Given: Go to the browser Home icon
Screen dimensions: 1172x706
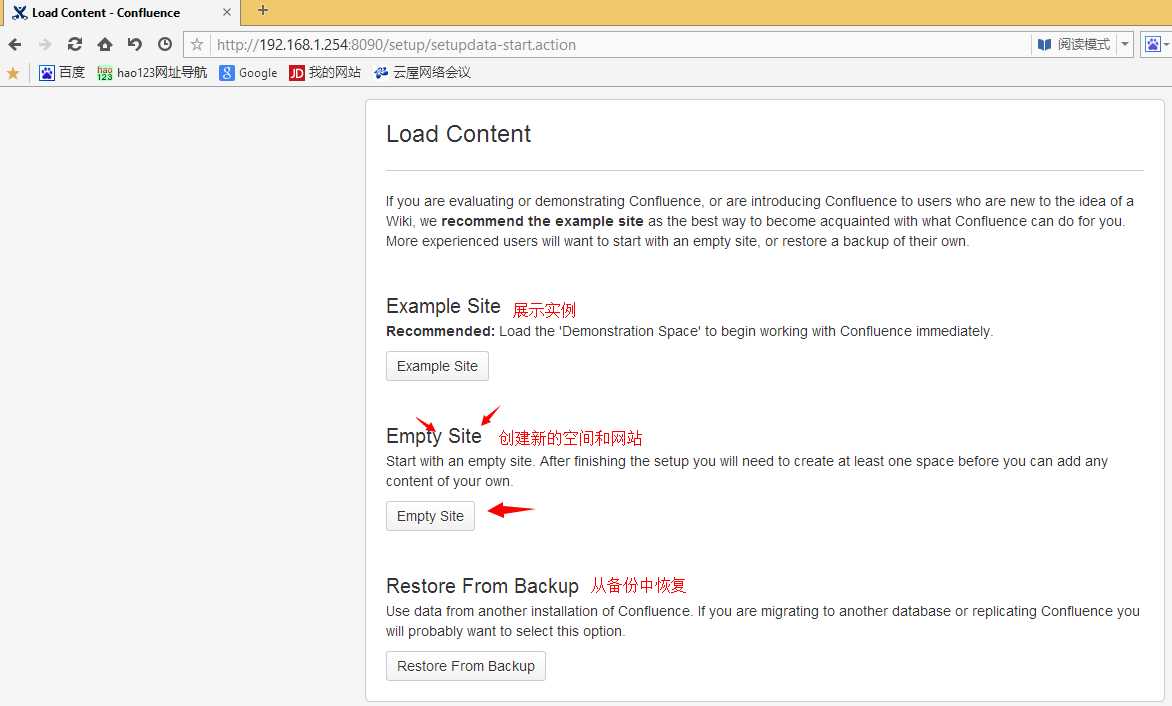Looking at the screenshot, I should pos(105,45).
